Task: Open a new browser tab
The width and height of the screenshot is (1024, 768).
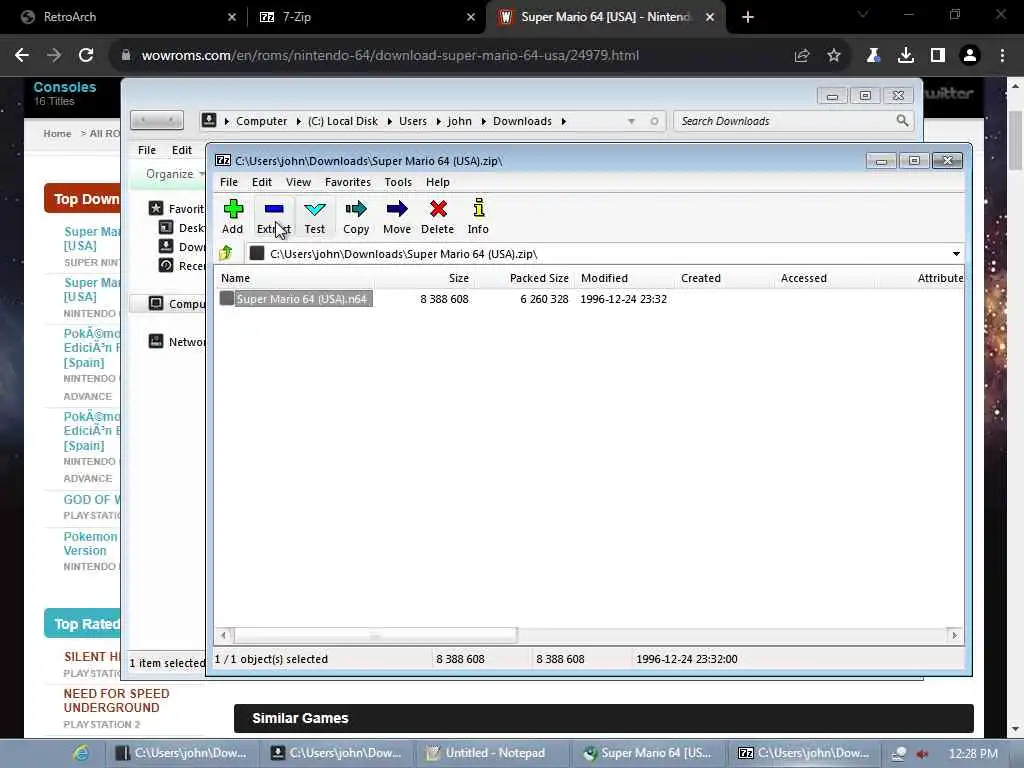Action: [748, 17]
